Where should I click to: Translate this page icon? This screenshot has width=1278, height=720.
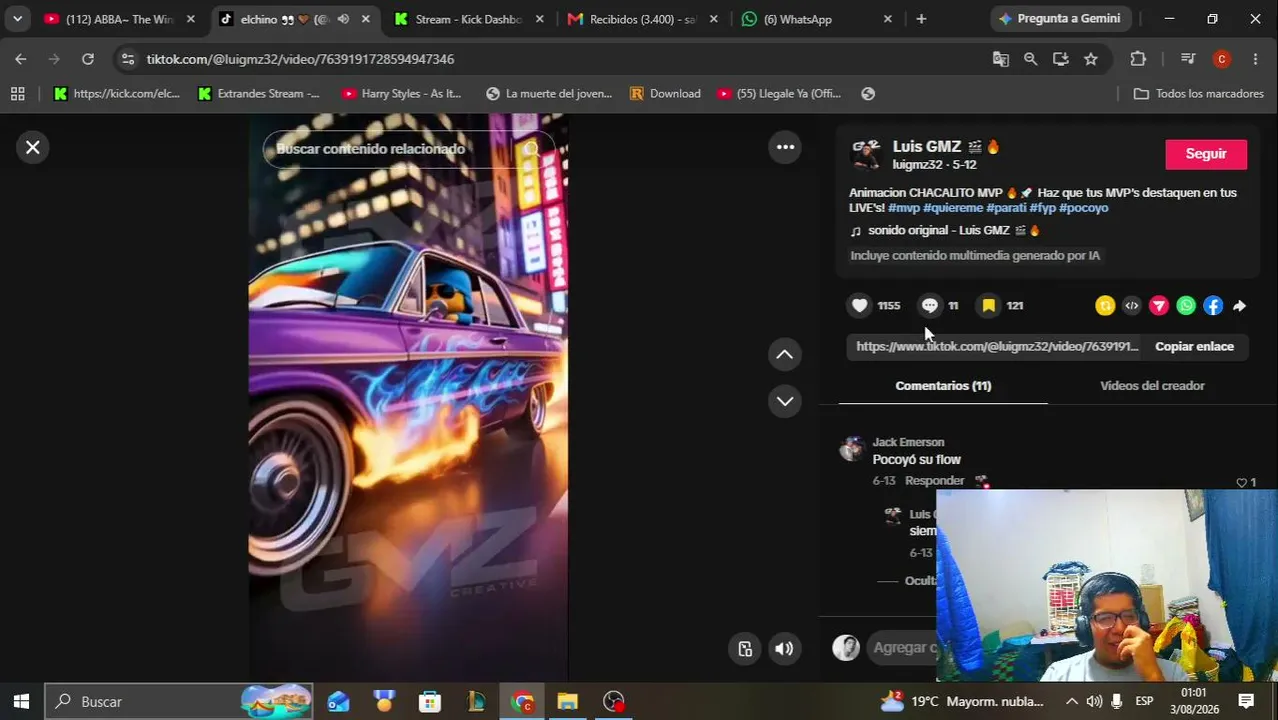pos(1000,60)
